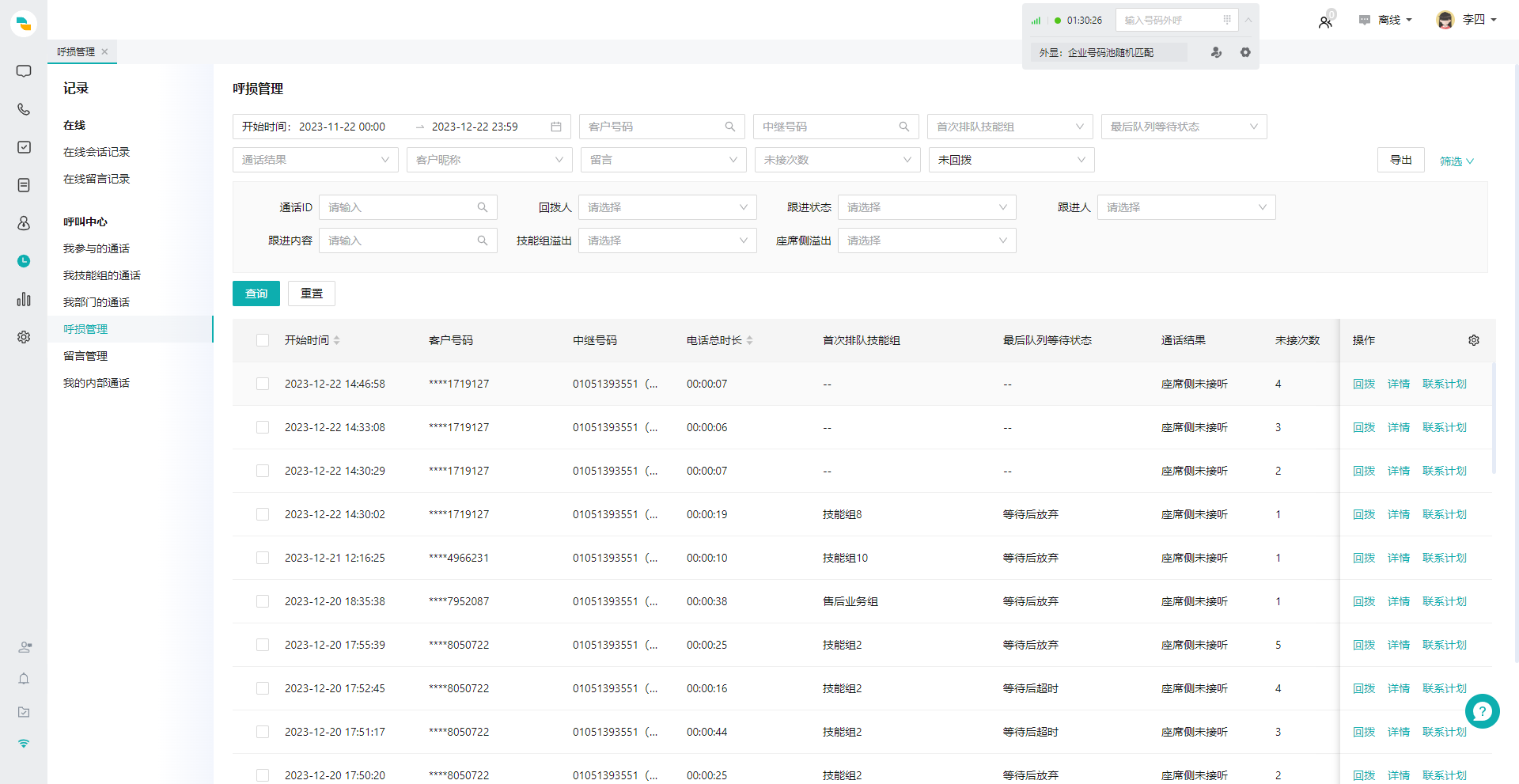
Task: Open the 回拨人 dropdown
Action: coord(667,207)
